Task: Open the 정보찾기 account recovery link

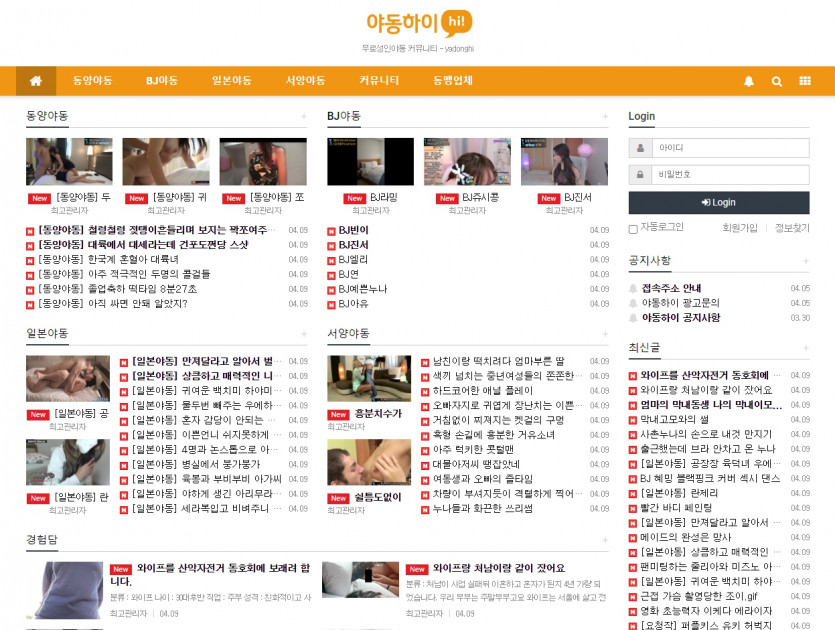Action: point(792,228)
